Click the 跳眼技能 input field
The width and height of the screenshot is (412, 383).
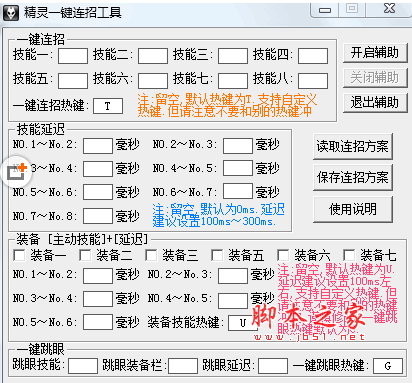click(x=83, y=366)
